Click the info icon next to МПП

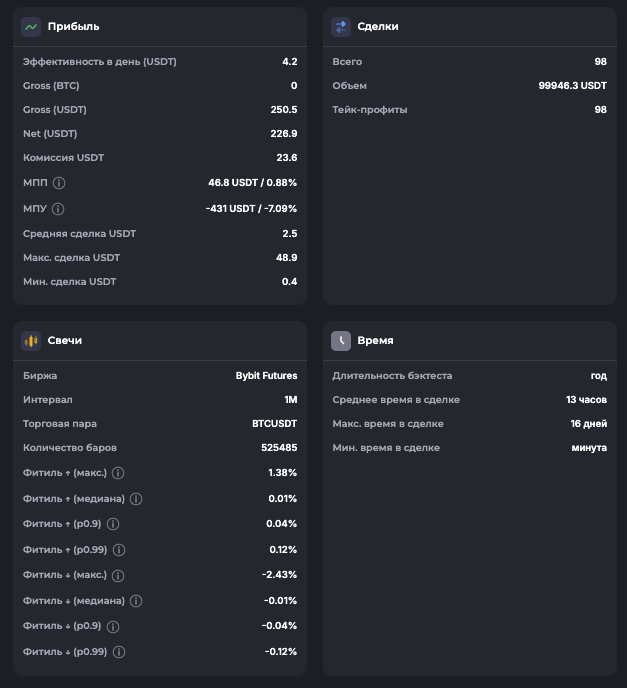tap(59, 183)
